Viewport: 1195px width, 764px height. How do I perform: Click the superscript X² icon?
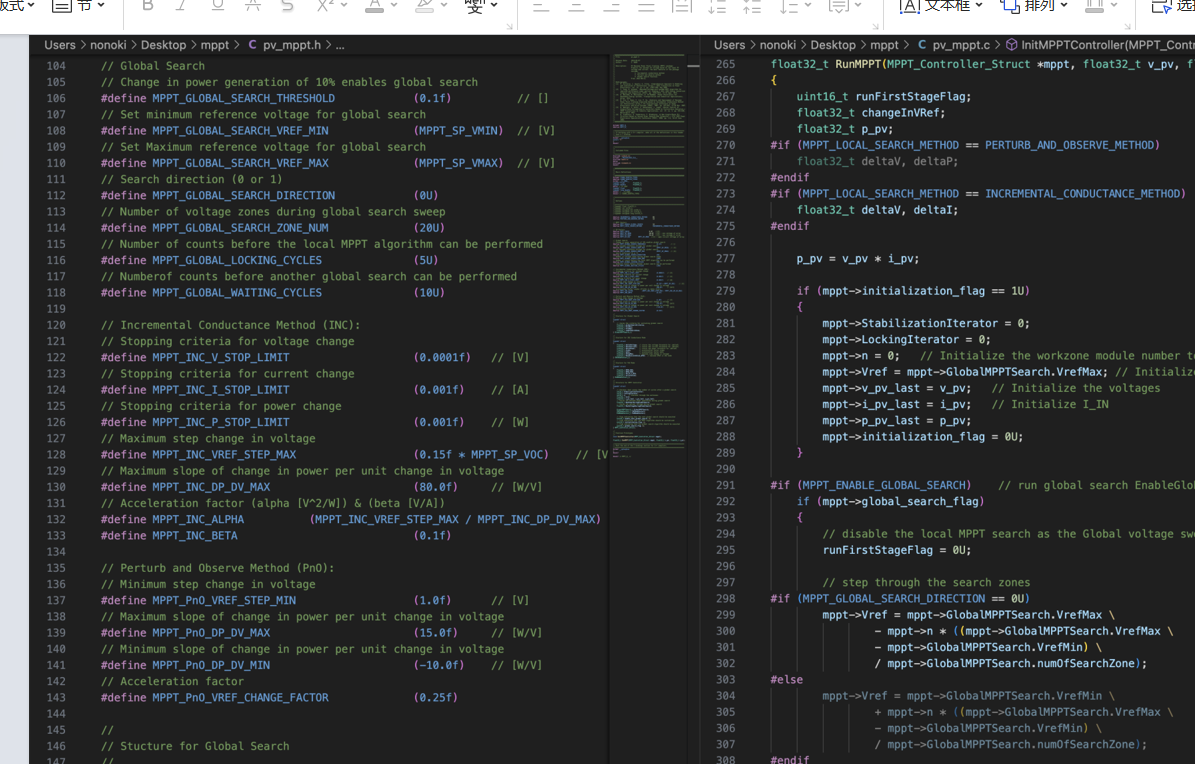(325, 6)
